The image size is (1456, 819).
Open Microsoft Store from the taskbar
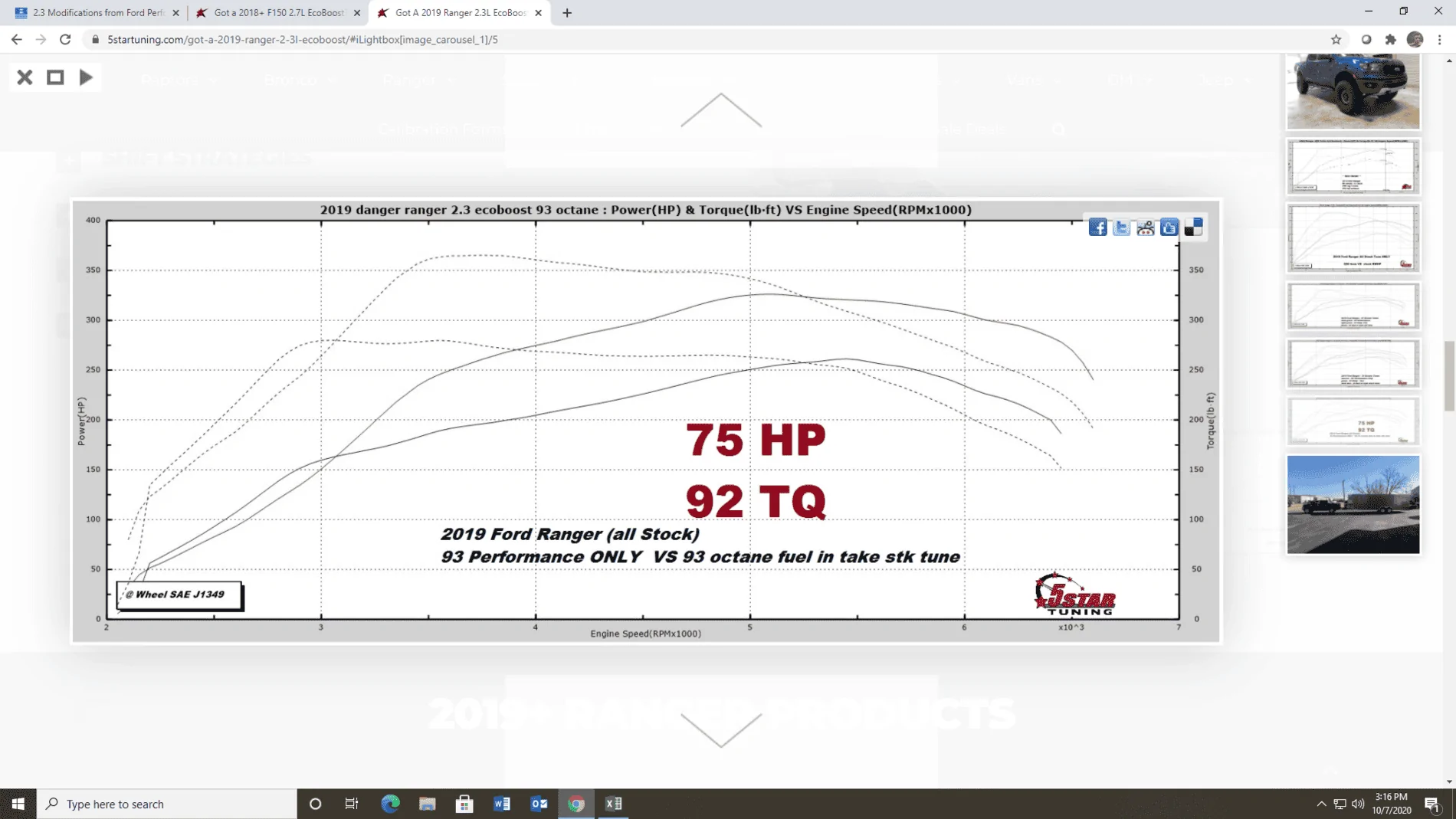click(464, 804)
